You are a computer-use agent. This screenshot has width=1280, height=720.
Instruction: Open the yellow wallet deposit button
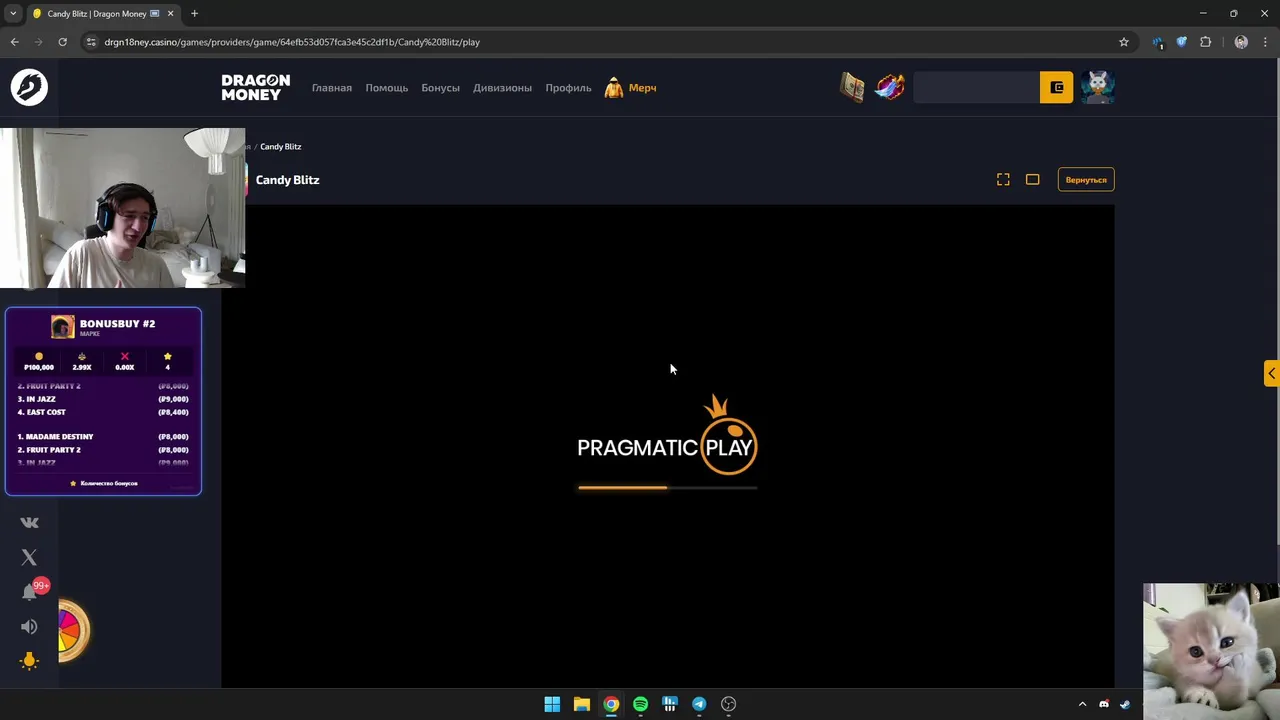click(x=1056, y=87)
